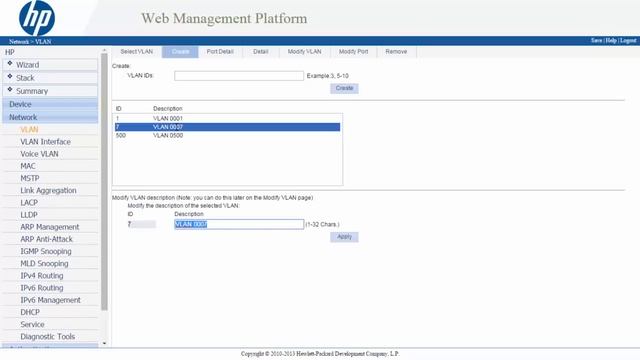Open IPv6 Routing page
This screenshot has height=360, width=640.
pyautogui.click(x=42, y=288)
